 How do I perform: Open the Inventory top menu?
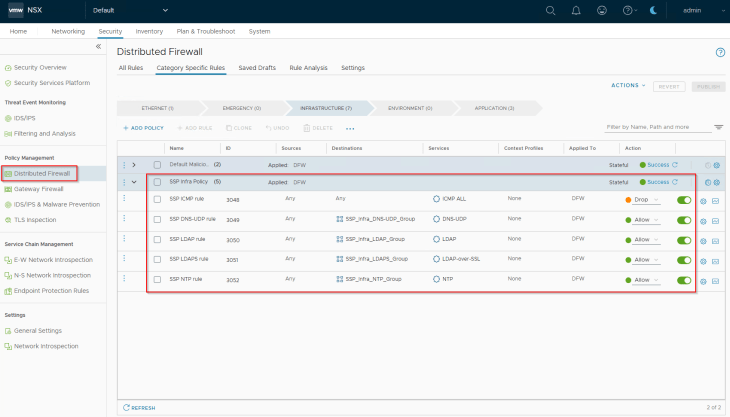click(148, 31)
